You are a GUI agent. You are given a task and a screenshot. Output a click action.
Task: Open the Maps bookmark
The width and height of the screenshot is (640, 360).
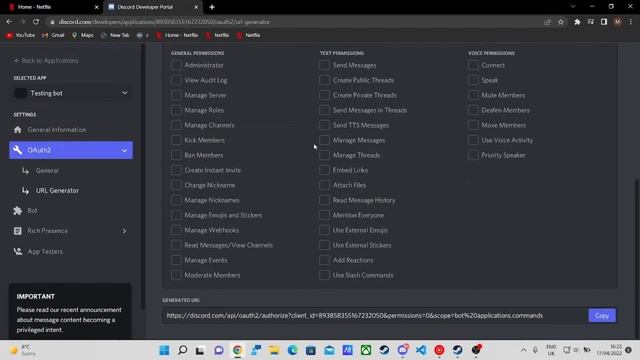click(82, 35)
